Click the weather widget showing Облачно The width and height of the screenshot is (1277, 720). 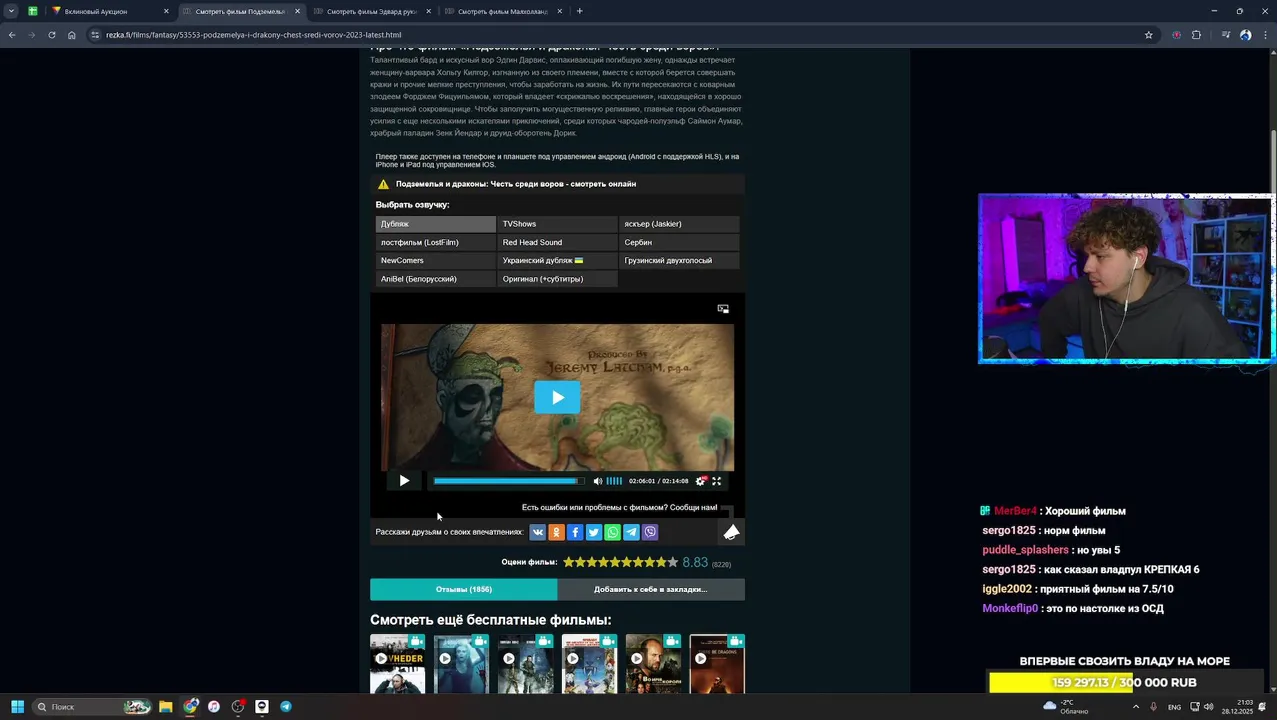(1065, 707)
